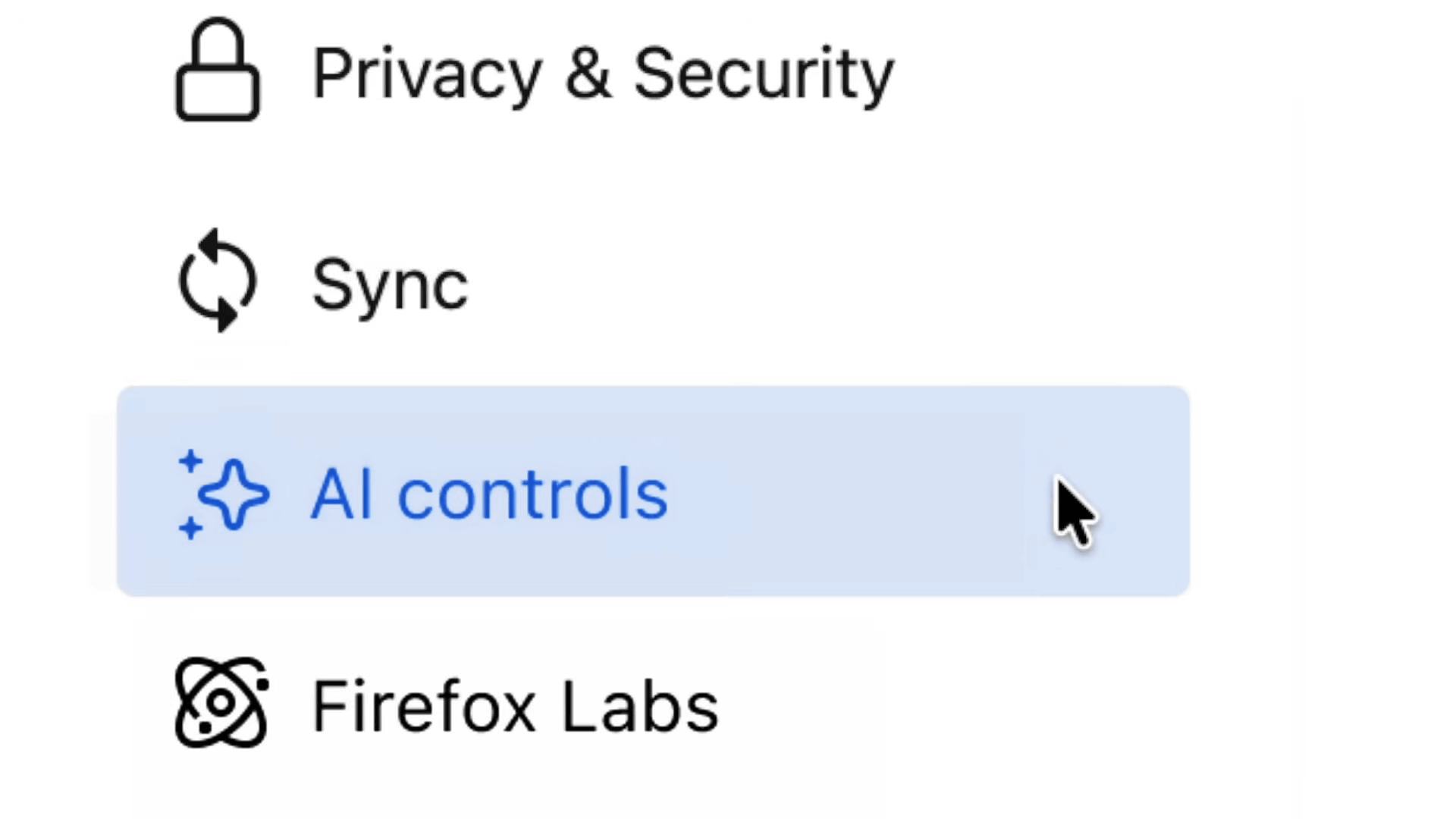
Task: Click the small plus sparkle above the AI star
Action: point(190,460)
